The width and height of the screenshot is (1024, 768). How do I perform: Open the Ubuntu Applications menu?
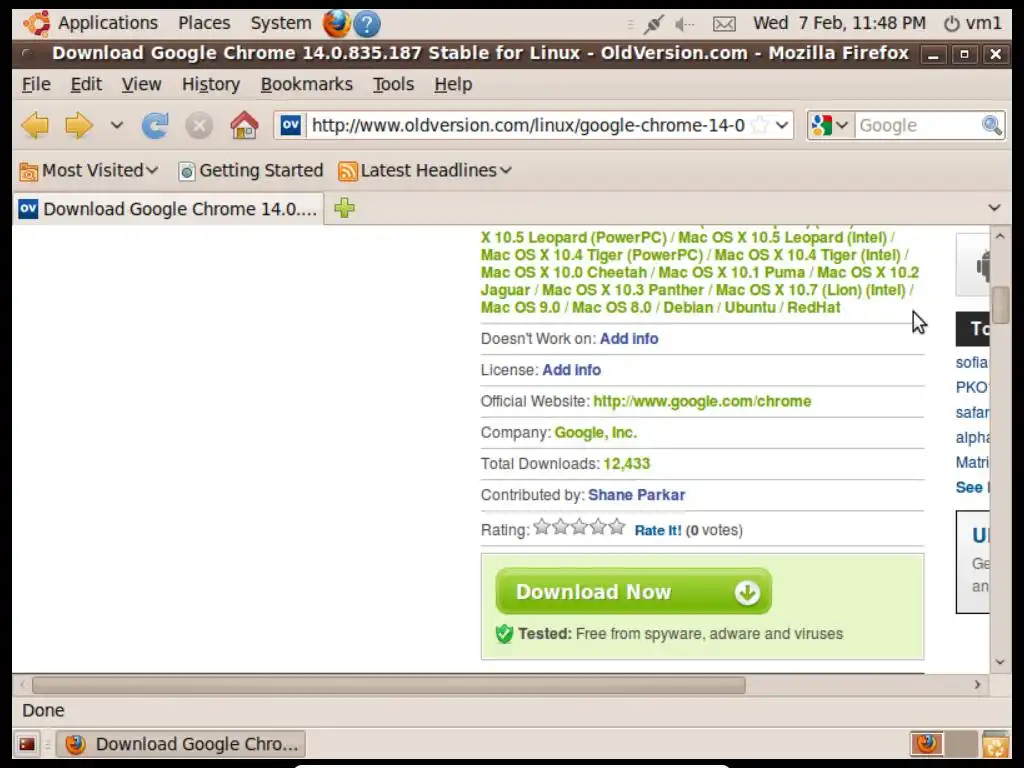[91, 23]
